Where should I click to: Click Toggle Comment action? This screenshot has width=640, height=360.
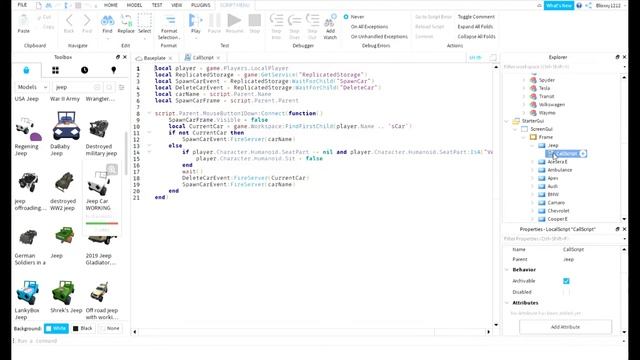point(476,17)
